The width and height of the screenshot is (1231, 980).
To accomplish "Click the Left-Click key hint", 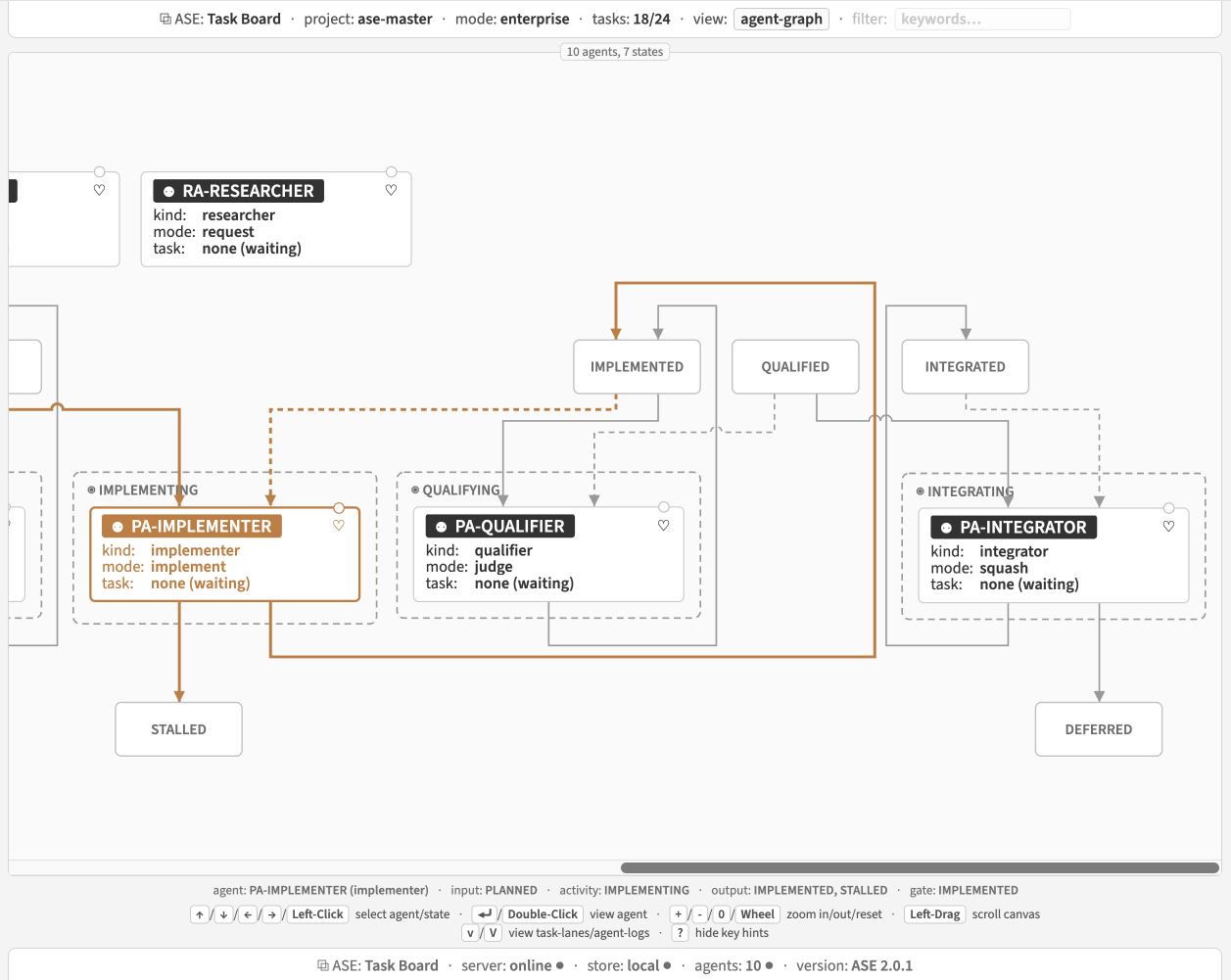I will pos(317,914).
